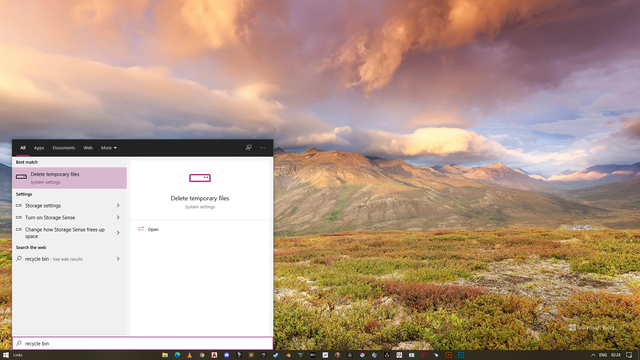Open Illustrator taskbar icon
This screenshot has width=640, height=360.
(449, 355)
